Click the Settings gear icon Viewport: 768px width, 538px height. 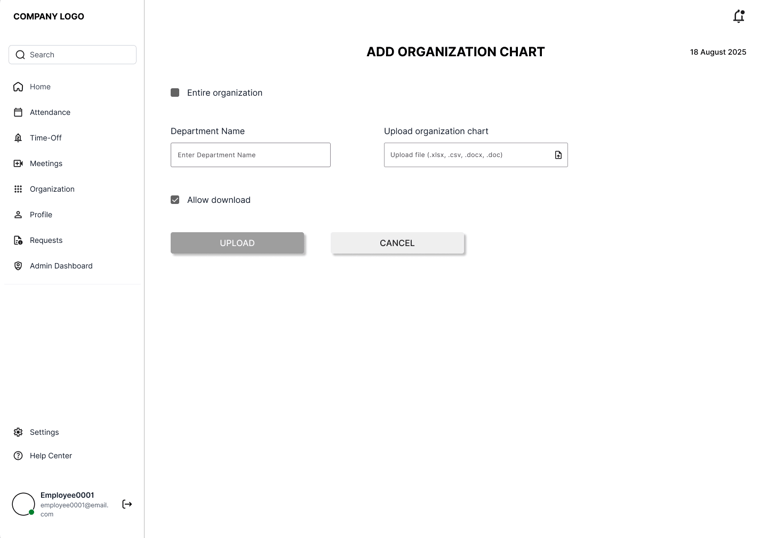click(18, 432)
